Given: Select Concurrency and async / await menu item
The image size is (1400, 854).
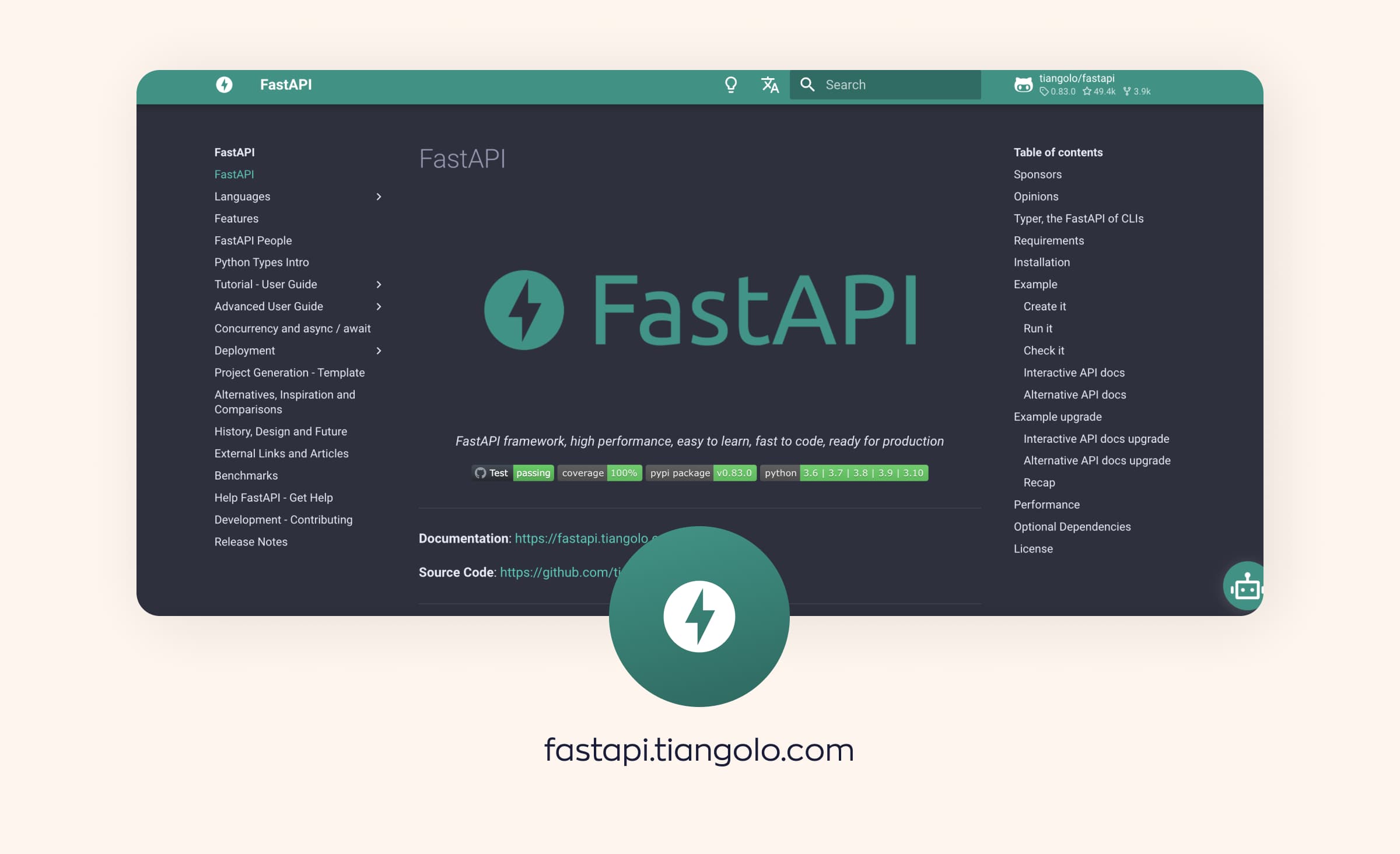Looking at the screenshot, I should 292,327.
